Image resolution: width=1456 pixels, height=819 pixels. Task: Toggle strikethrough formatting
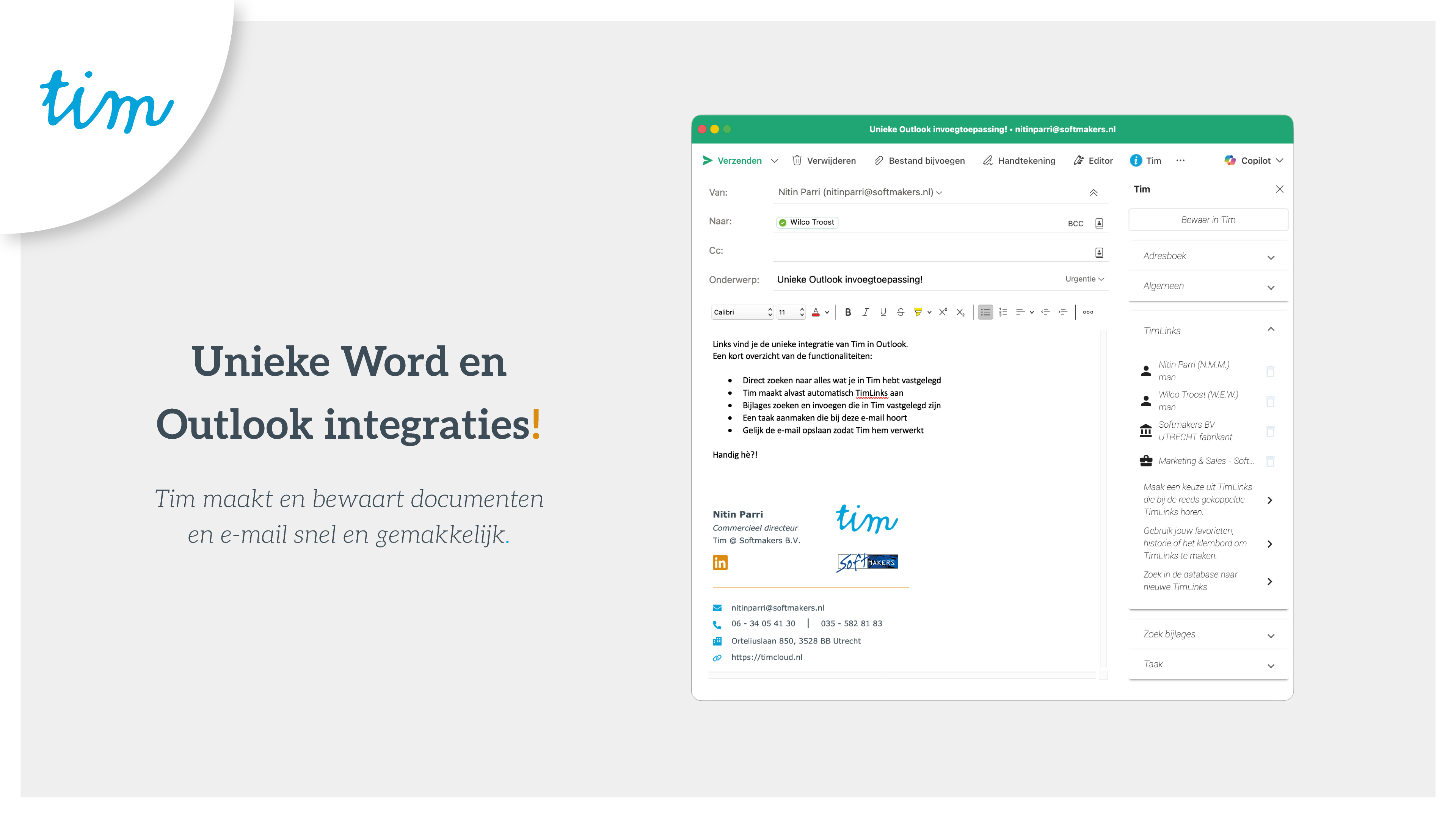tap(901, 312)
